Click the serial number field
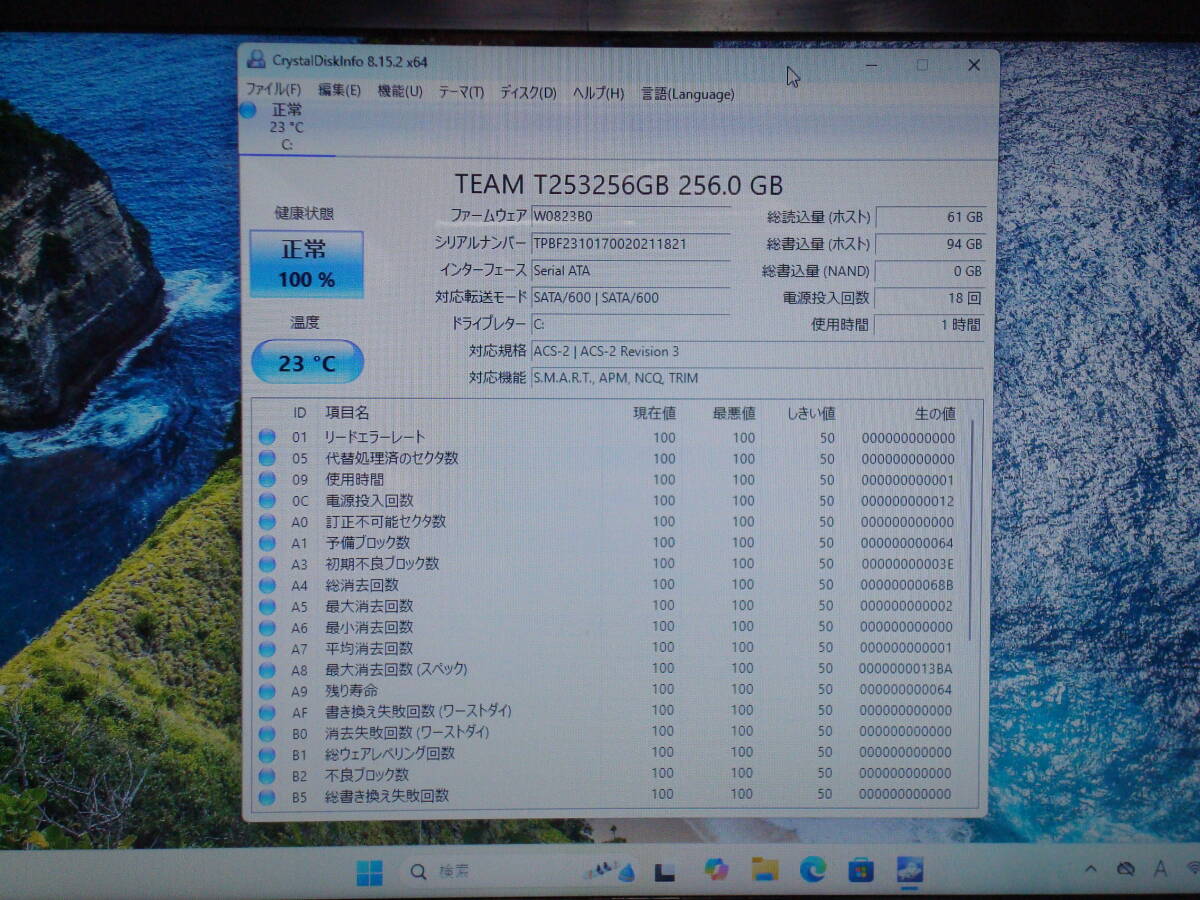 pyautogui.click(x=630, y=243)
